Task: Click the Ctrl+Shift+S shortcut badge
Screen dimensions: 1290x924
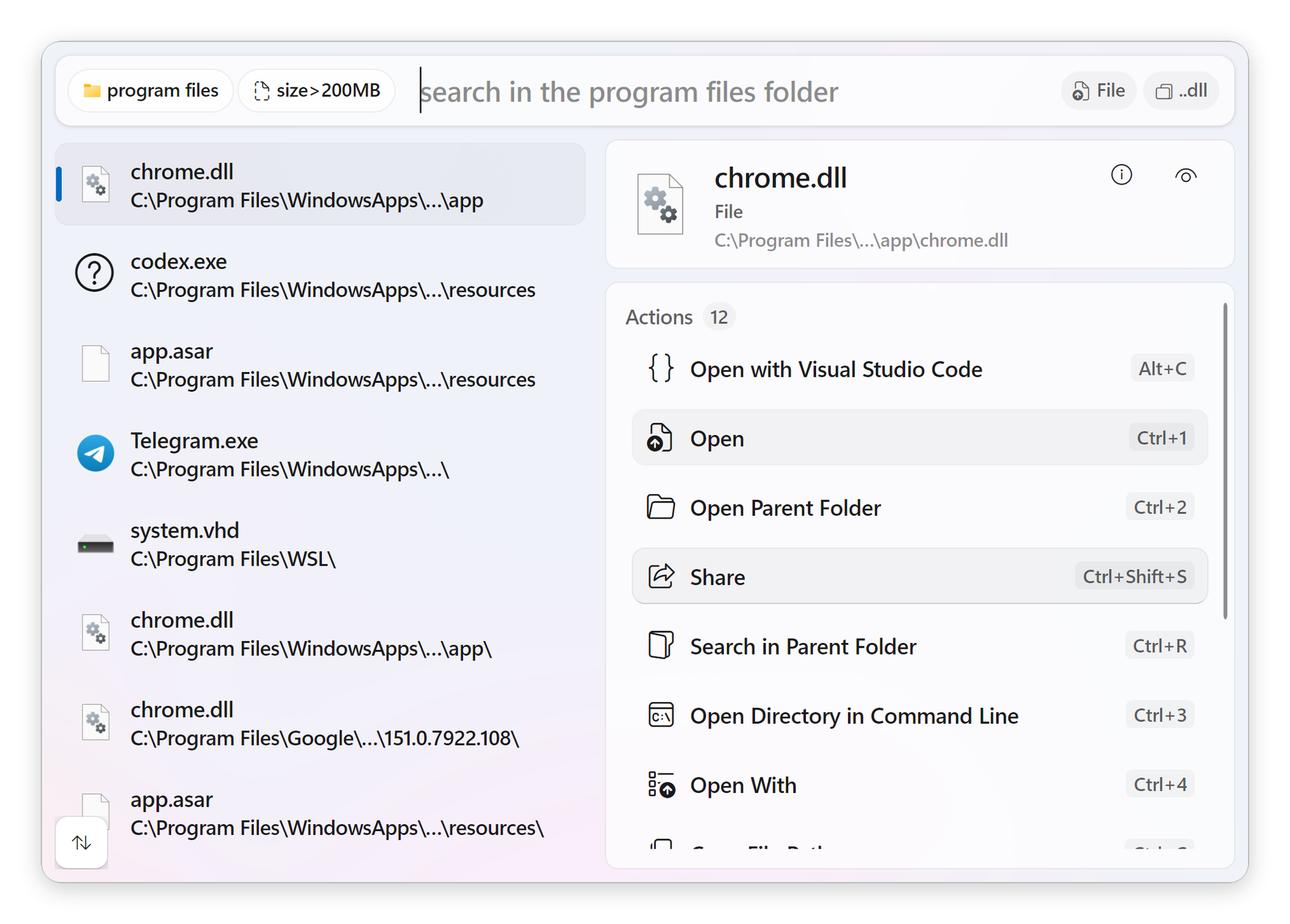Action: coord(1135,576)
